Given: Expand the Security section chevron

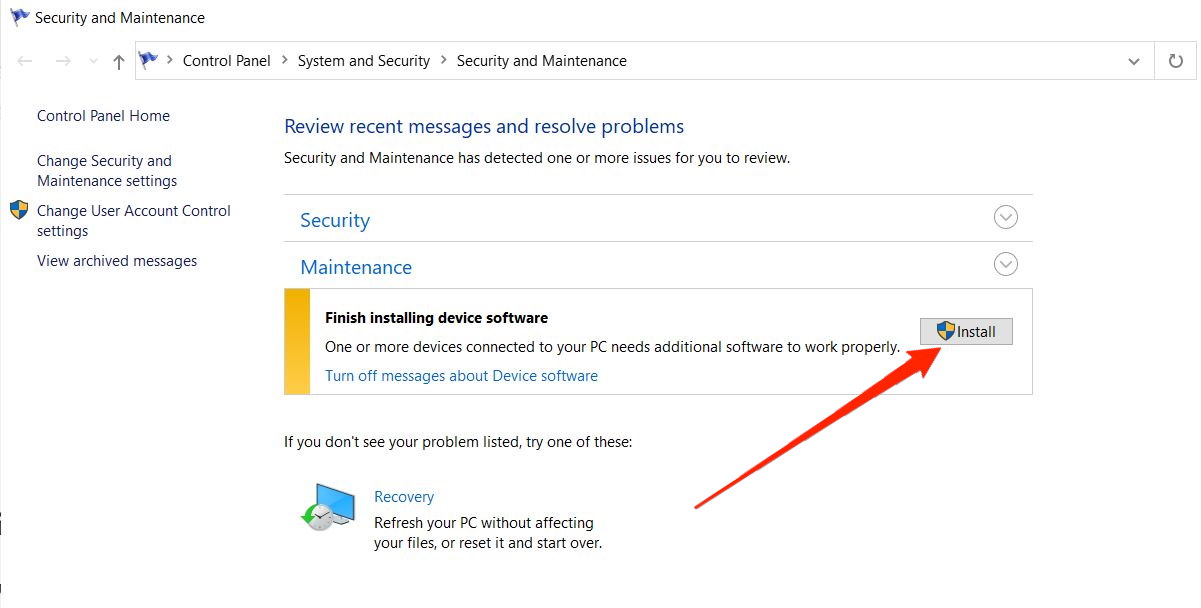Looking at the screenshot, I should point(1005,218).
